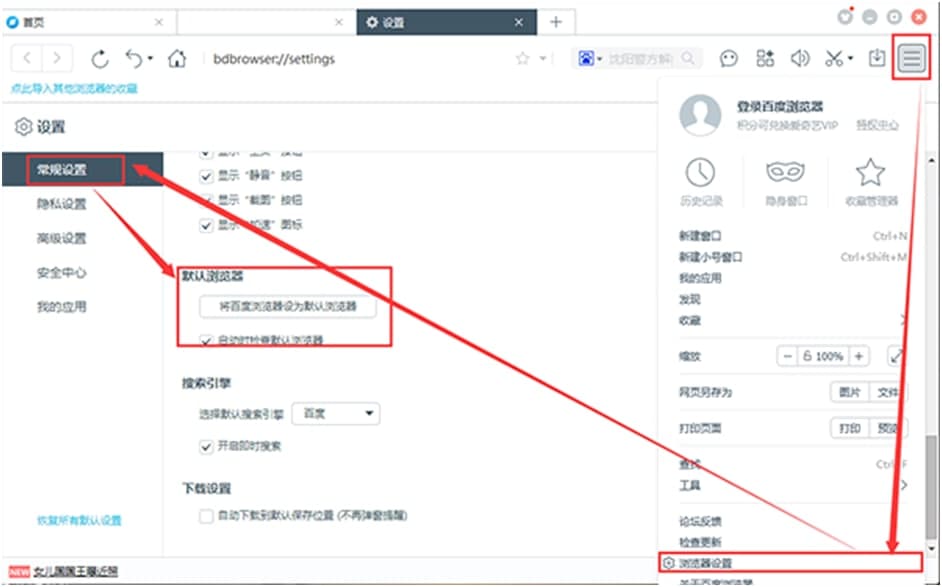Toggle the 显示"静音"按钮 checkbox

pos(206,176)
